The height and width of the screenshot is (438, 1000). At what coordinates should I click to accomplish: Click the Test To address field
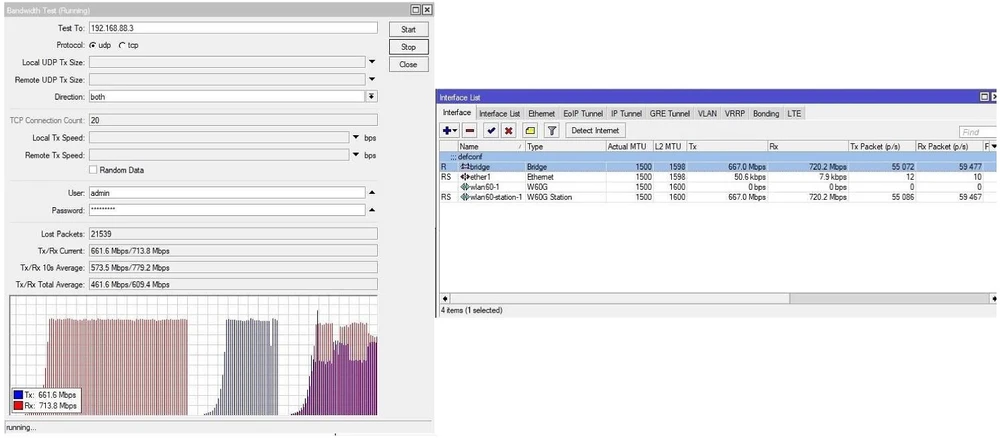click(x=233, y=29)
